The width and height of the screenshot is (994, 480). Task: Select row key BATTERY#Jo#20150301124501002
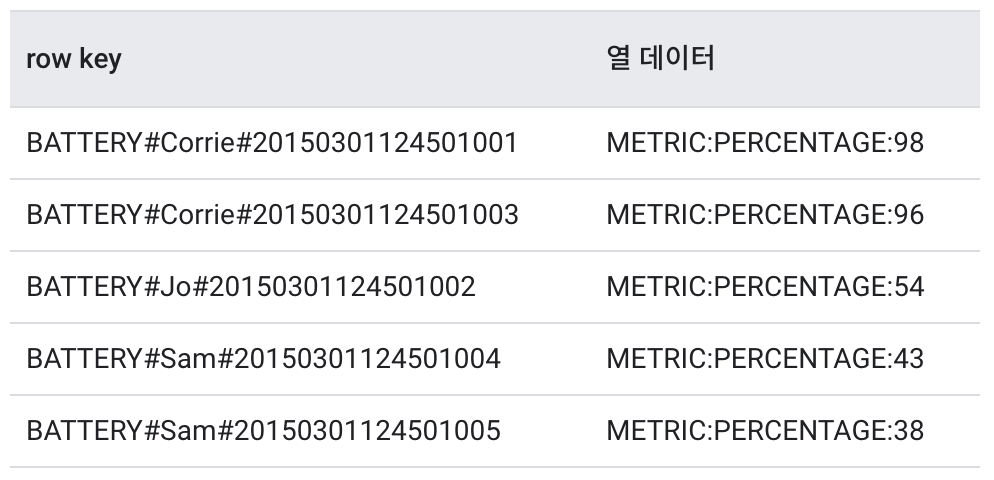click(x=251, y=287)
